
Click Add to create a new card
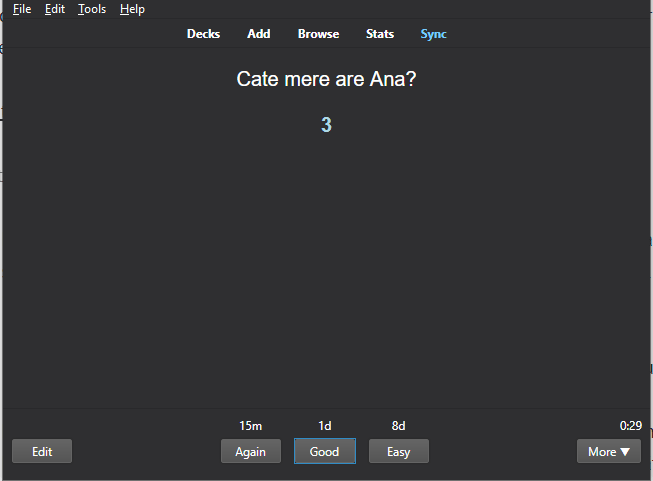coord(259,34)
